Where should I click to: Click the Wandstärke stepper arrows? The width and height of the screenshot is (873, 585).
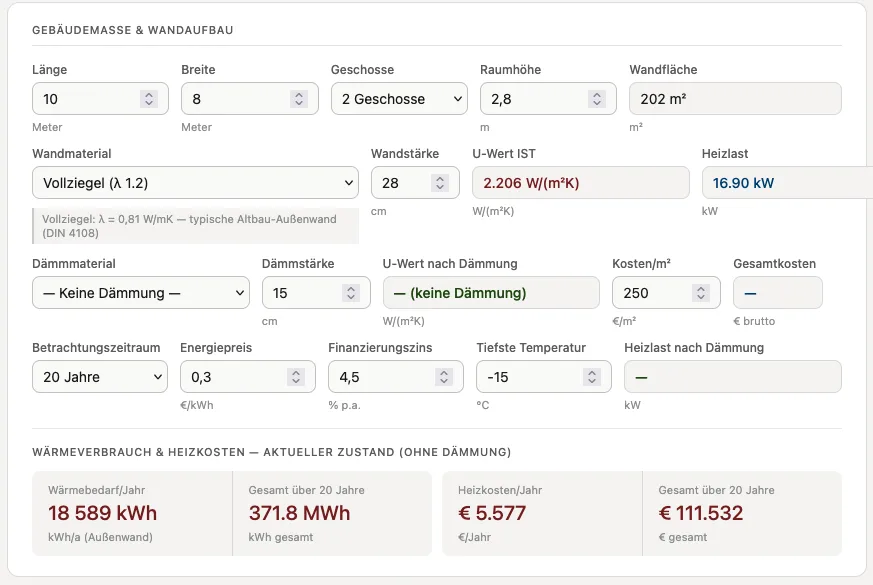[439, 183]
